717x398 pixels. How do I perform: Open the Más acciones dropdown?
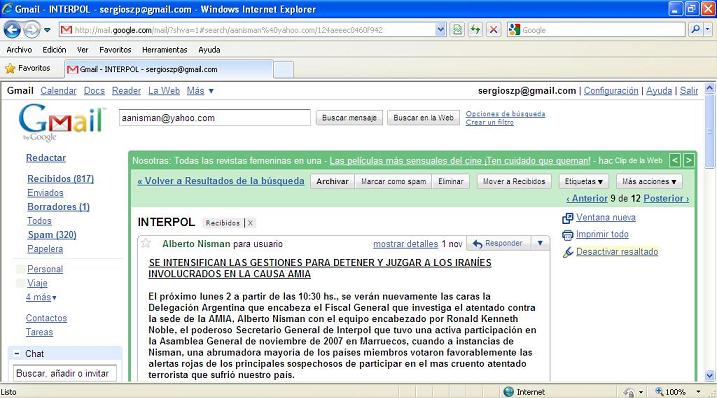coord(649,182)
